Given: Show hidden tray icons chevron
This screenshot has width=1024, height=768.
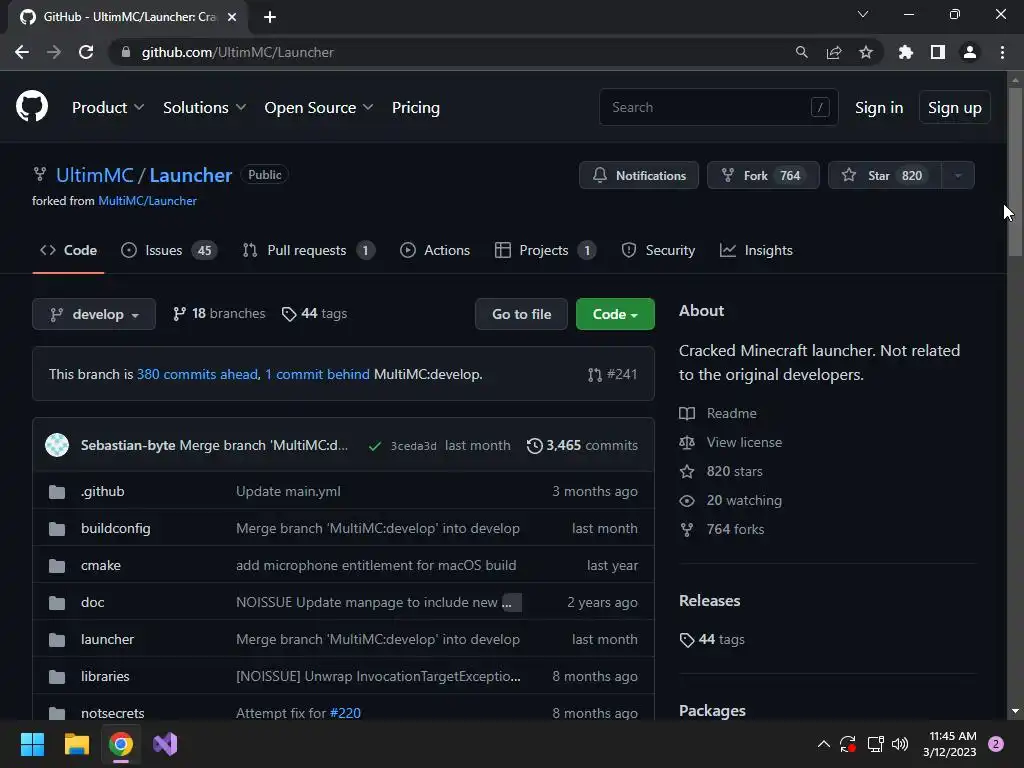Looking at the screenshot, I should pyautogui.click(x=824, y=744).
